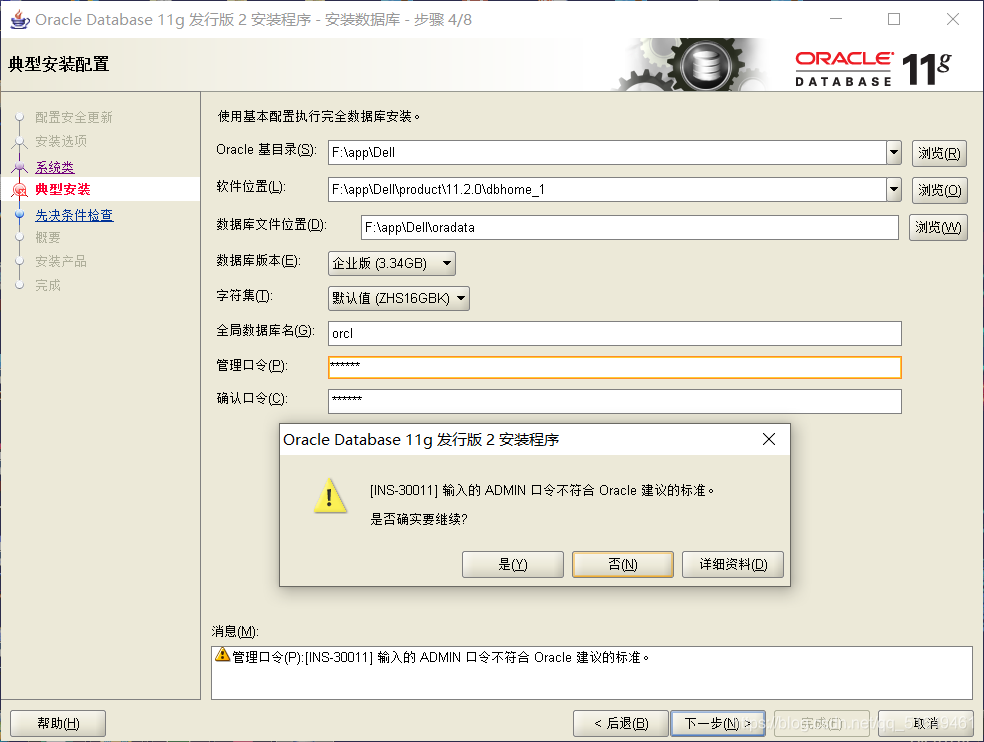This screenshot has width=984, height=742.
Task: Expand the 字符集 默认值 ZHS16GBK combo box
Action: 398,298
